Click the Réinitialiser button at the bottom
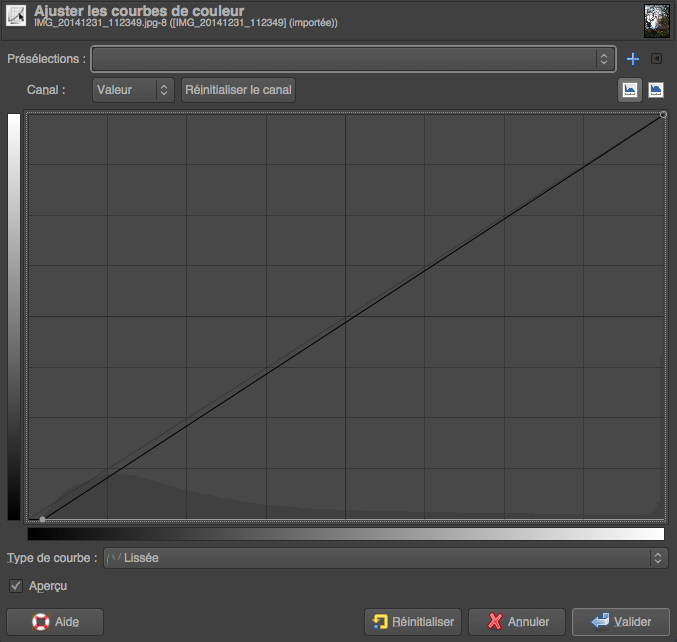The height and width of the screenshot is (642, 677). coord(413,621)
